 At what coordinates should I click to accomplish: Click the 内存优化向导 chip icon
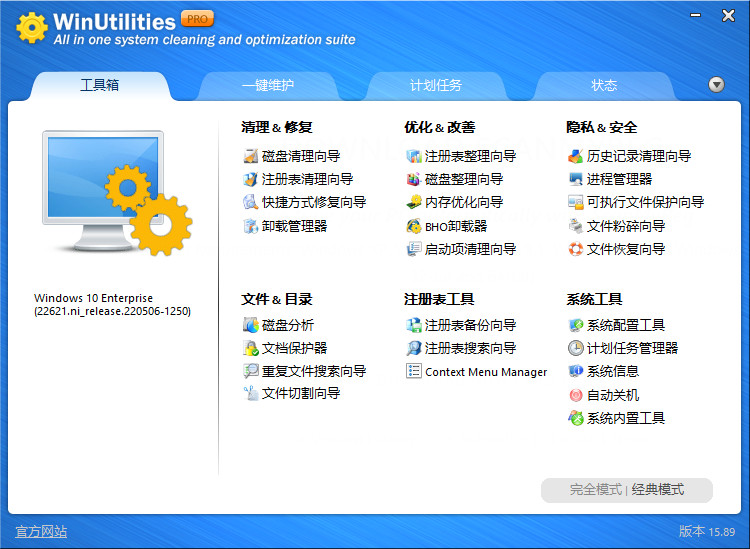point(414,202)
